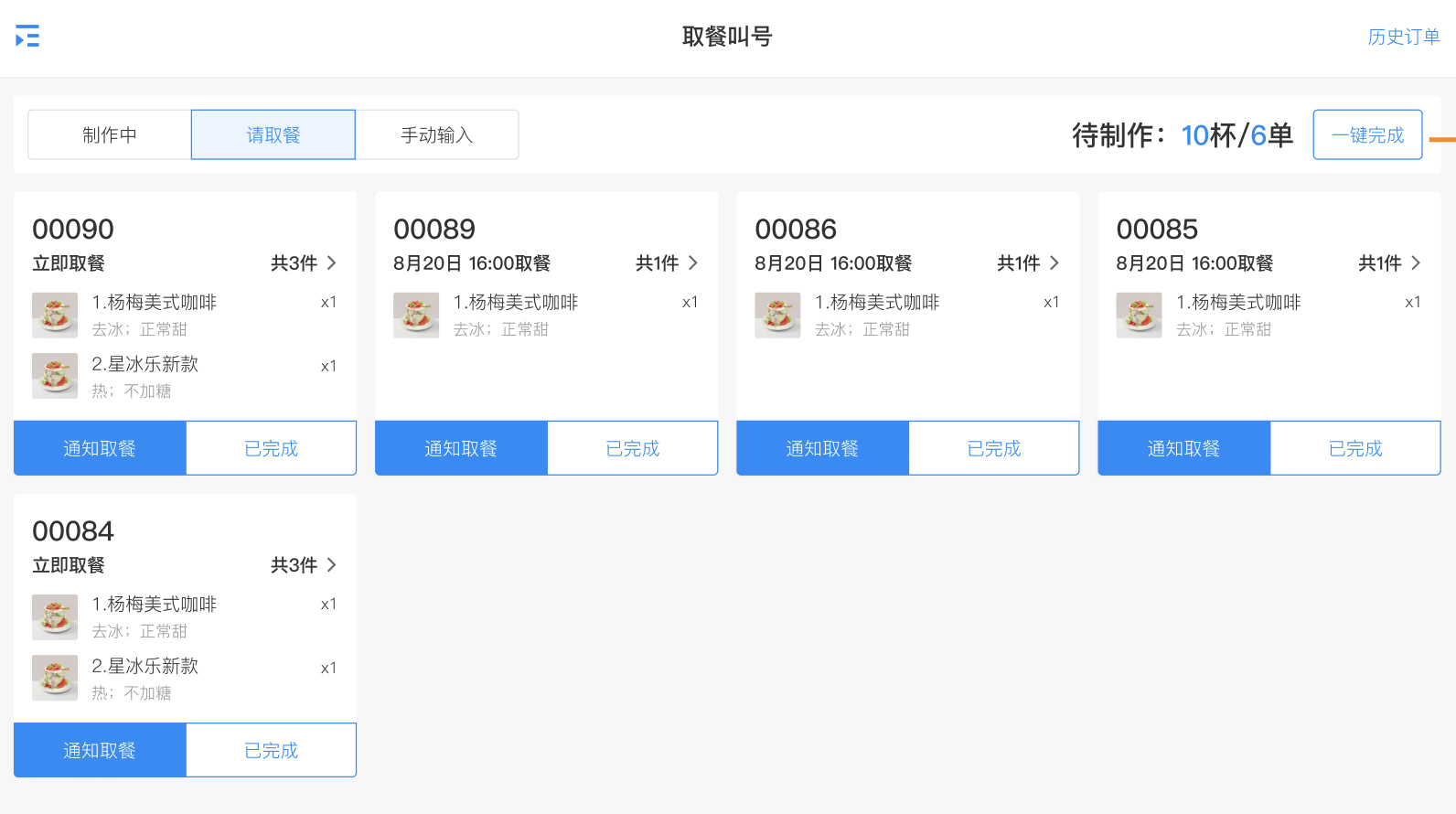This screenshot has width=1456, height=814.
Task: Open 历史订单 history orders link
Action: pos(1403,37)
